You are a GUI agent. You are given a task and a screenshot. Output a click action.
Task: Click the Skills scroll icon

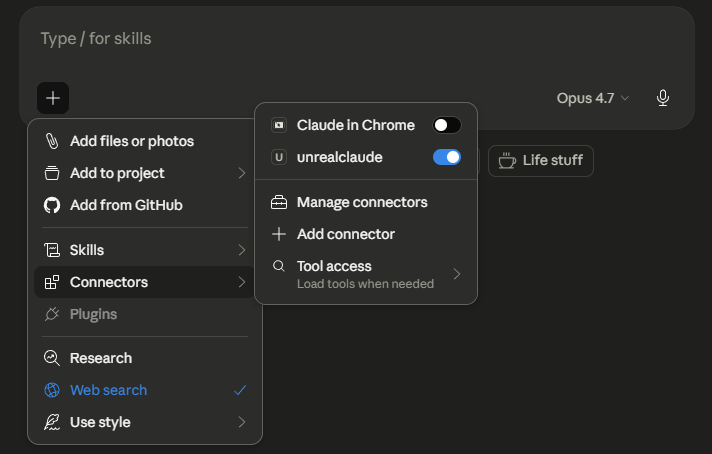click(52, 250)
